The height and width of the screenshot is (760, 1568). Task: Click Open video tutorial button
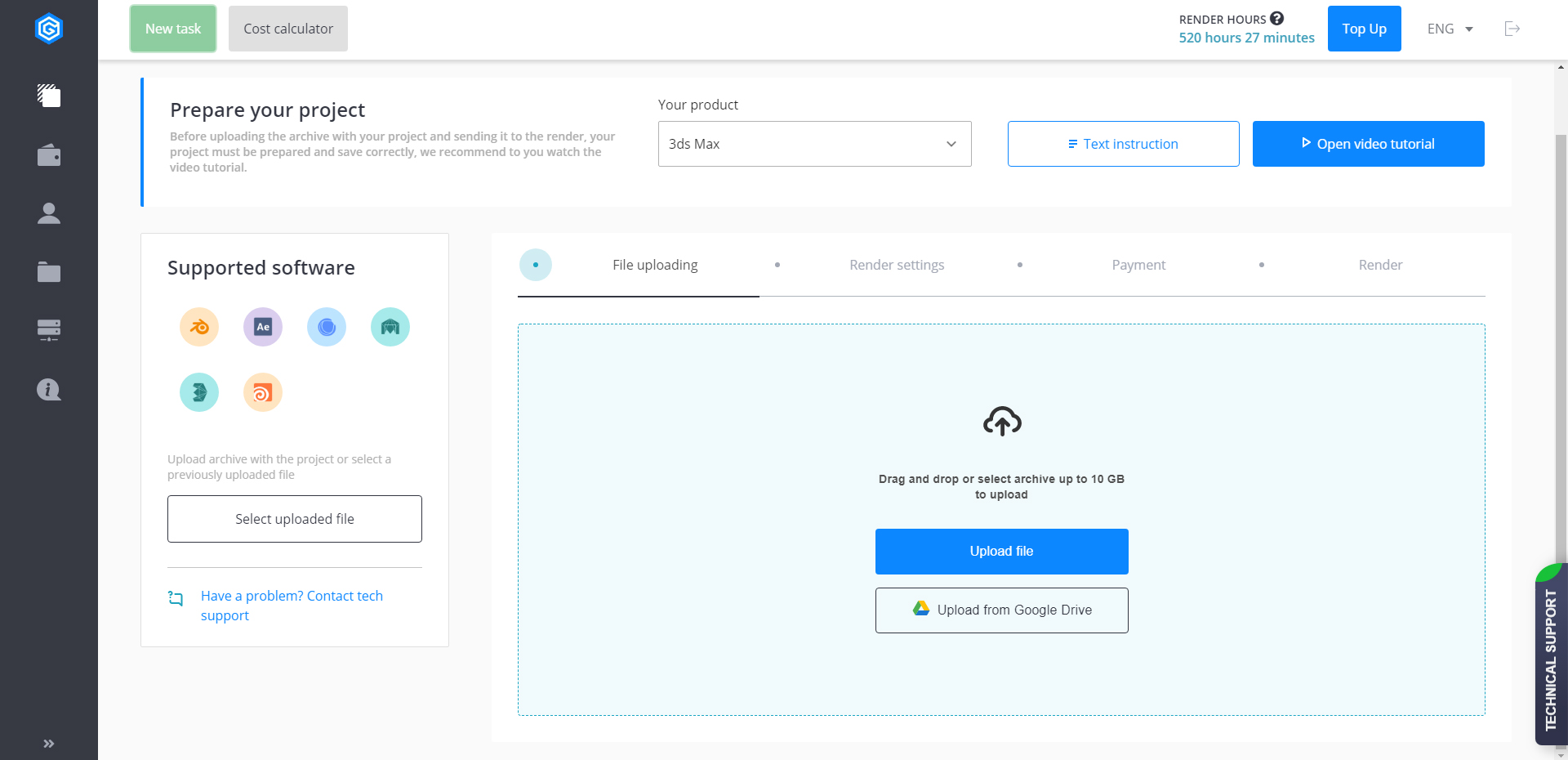(1369, 144)
